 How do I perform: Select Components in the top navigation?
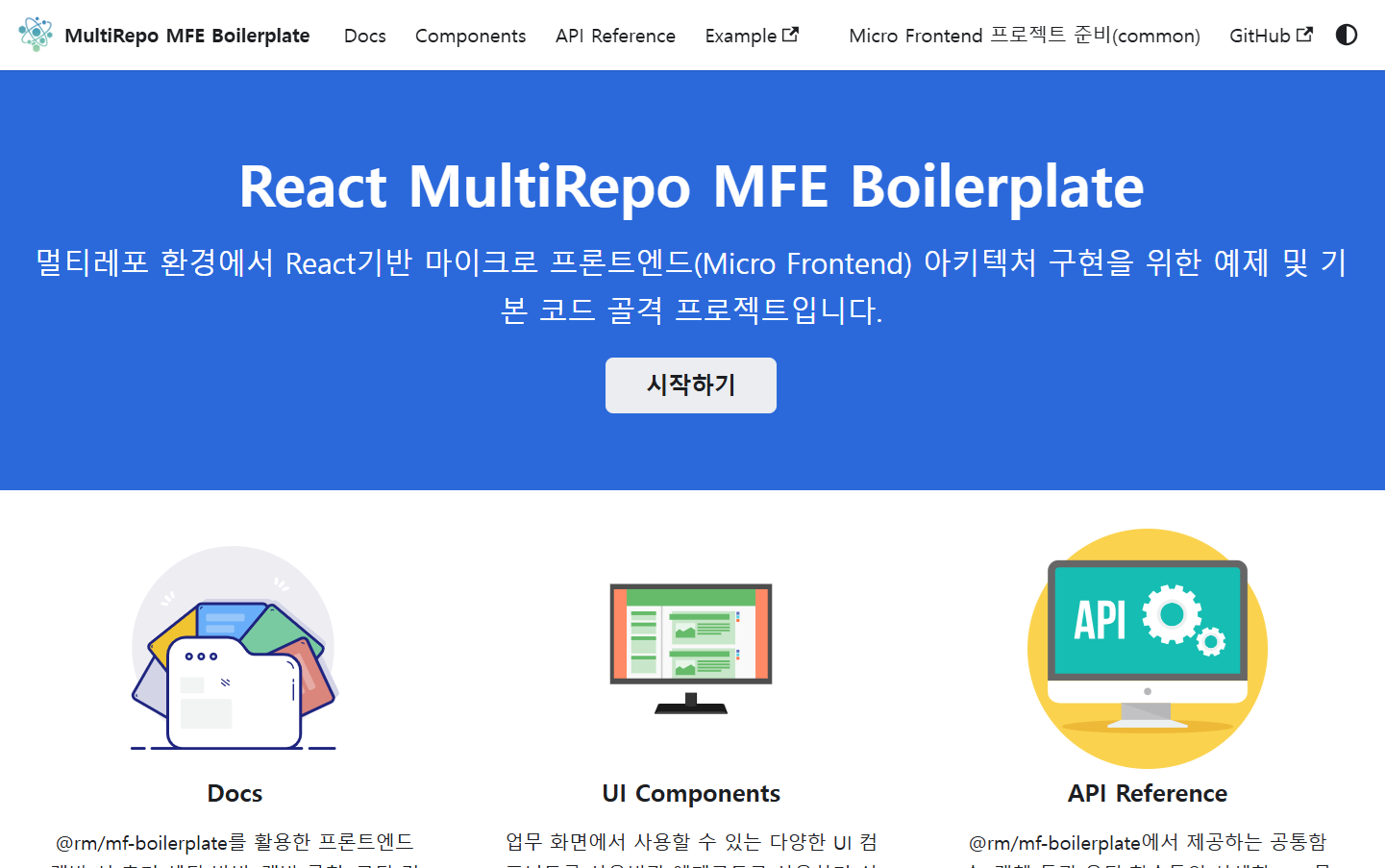coord(470,36)
